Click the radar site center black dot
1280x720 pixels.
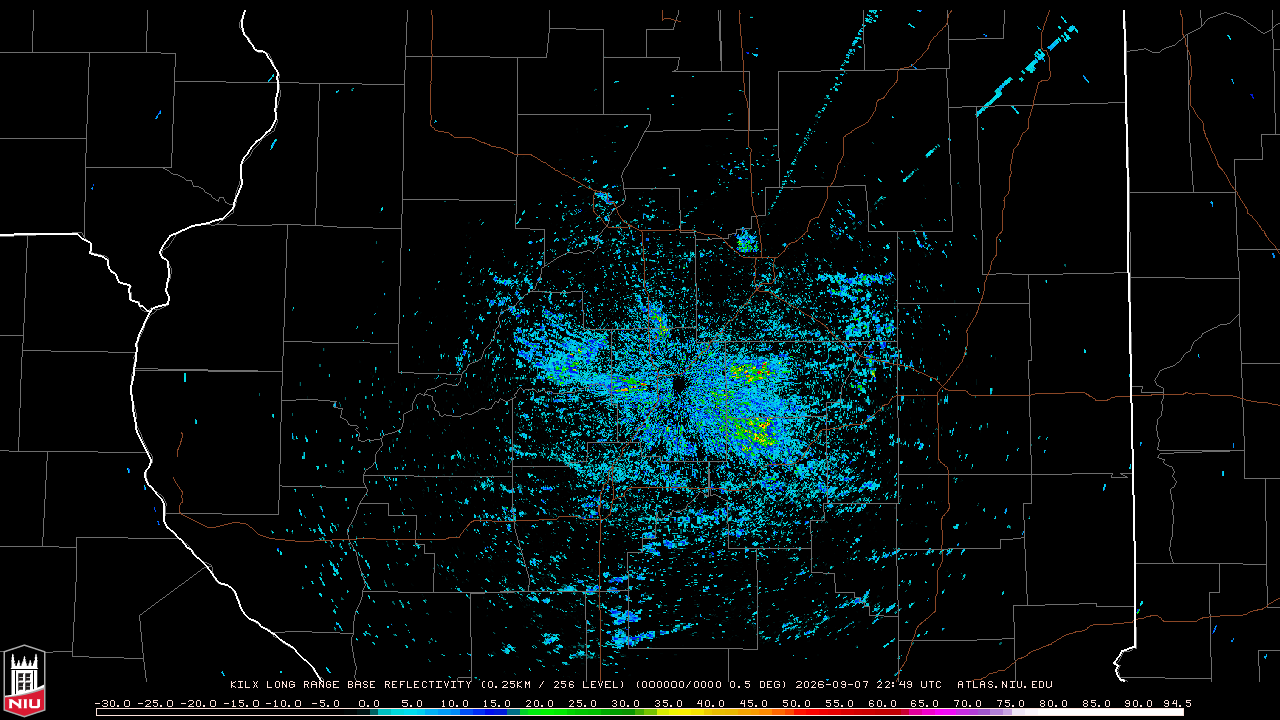677,385
